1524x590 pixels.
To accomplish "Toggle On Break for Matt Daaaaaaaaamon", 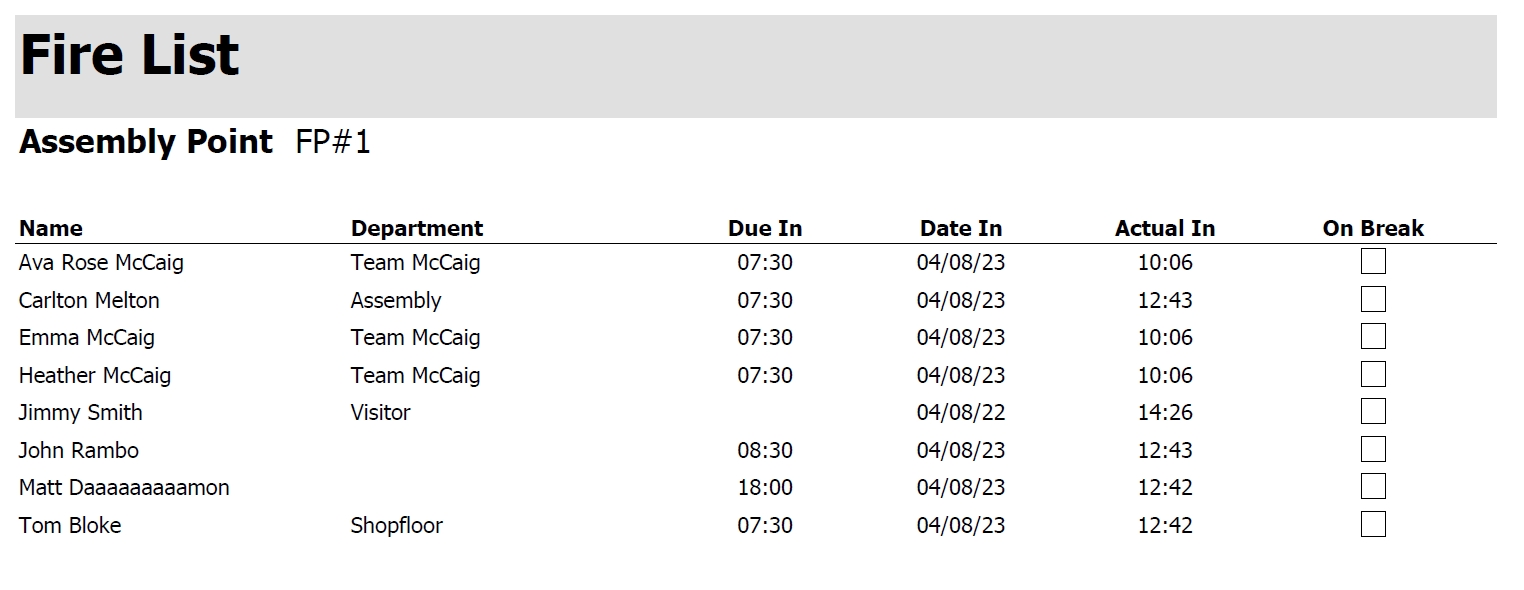I will 1373,487.
